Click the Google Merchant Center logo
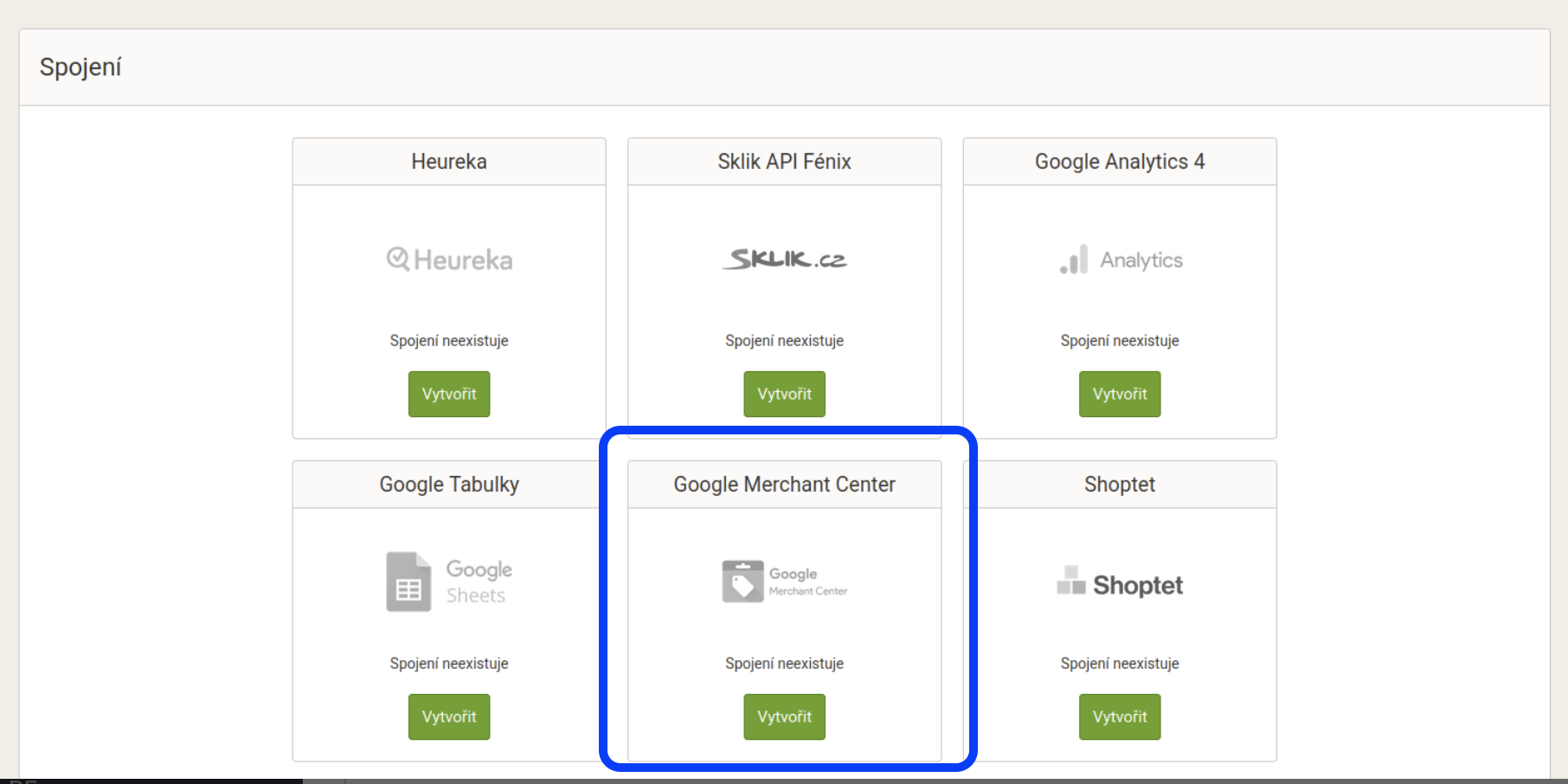 (784, 582)
